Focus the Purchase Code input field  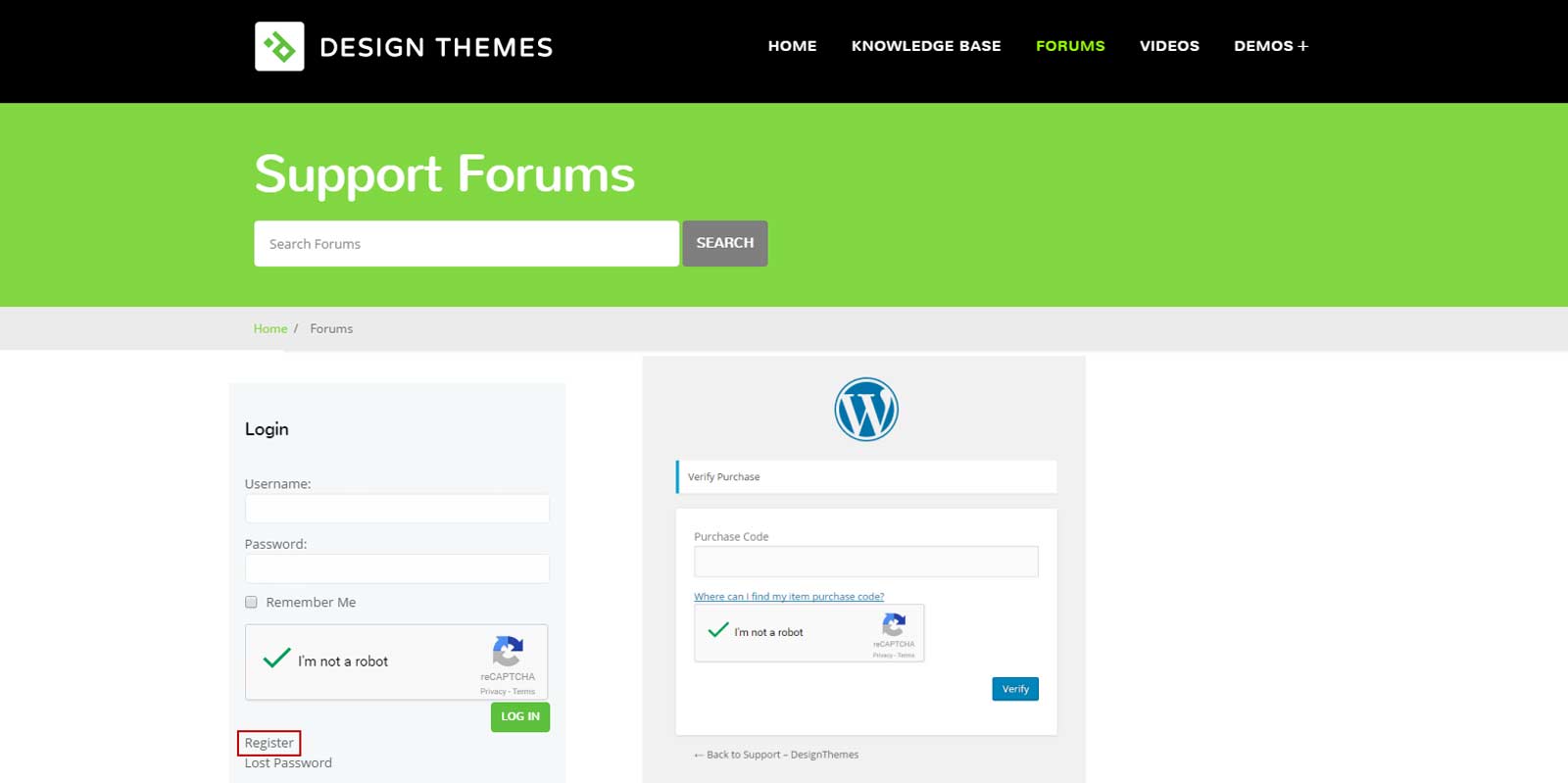coord(866,562)
